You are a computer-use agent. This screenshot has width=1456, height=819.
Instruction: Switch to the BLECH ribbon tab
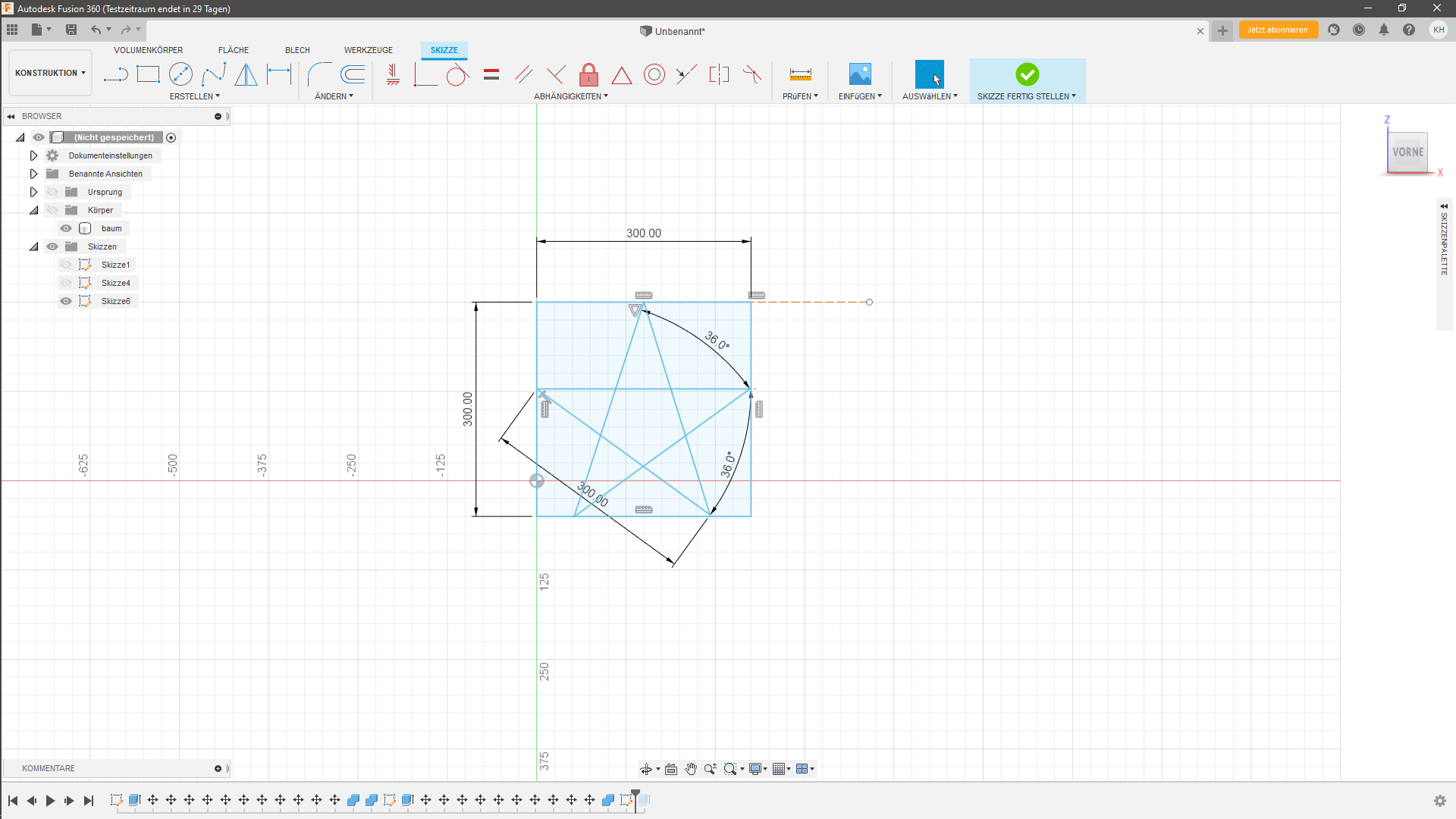point(297,50)
